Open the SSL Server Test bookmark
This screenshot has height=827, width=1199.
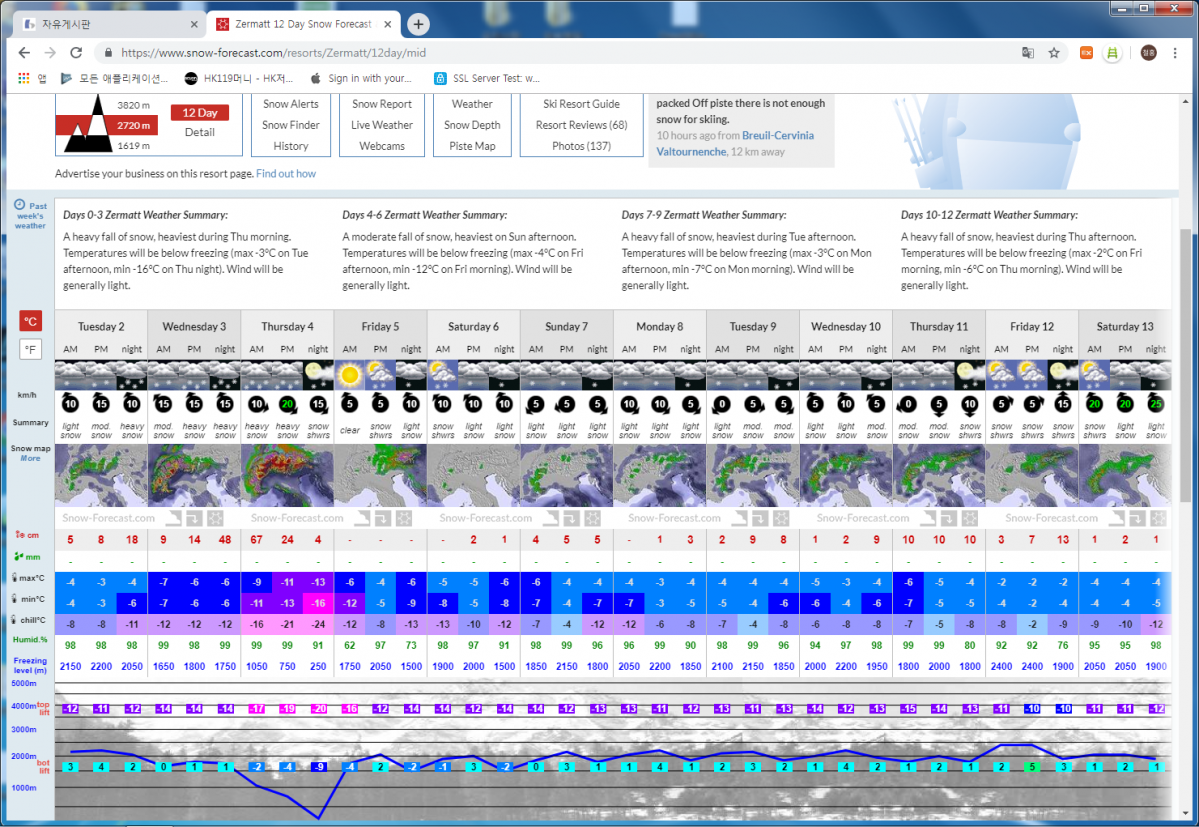pos(487,78)
